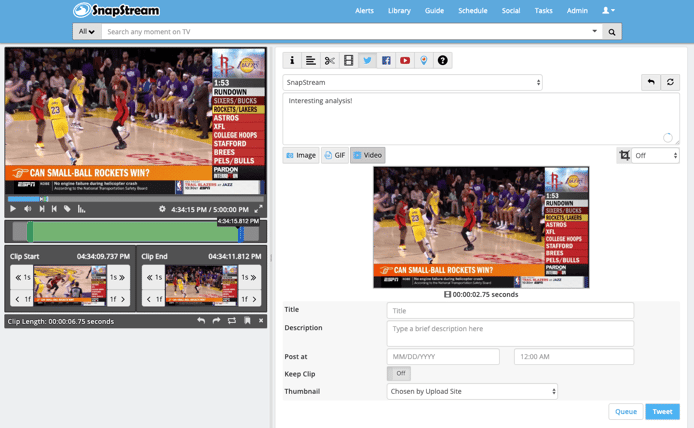Open the Tasks menu
Viewport: 694px width, 428px height.
coord(544,11)
